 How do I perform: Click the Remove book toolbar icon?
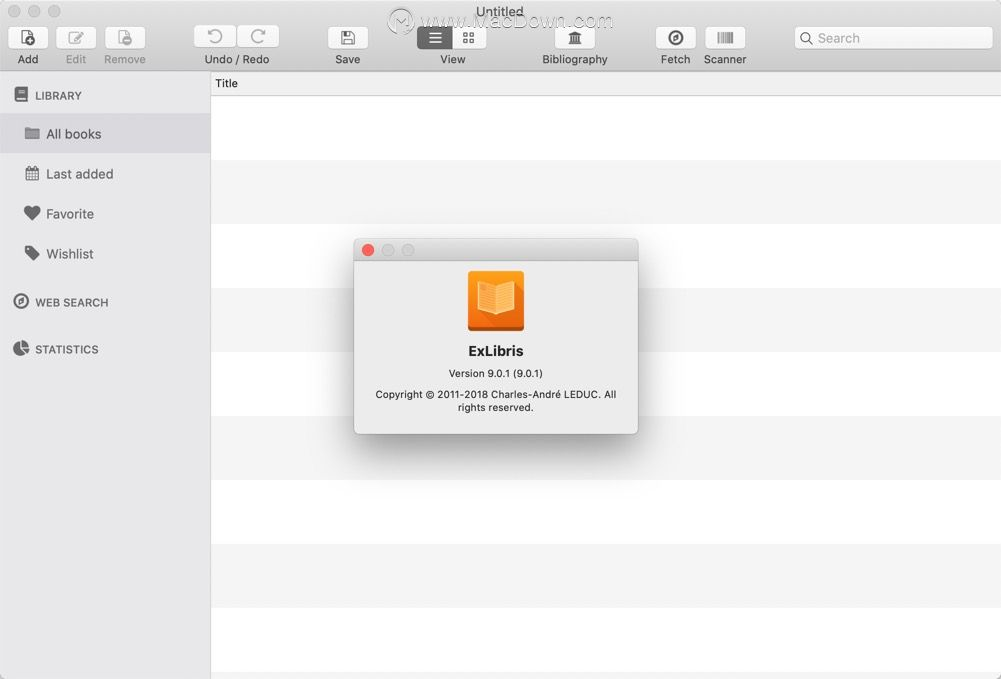pyautogui.click(x=125, y=38)
